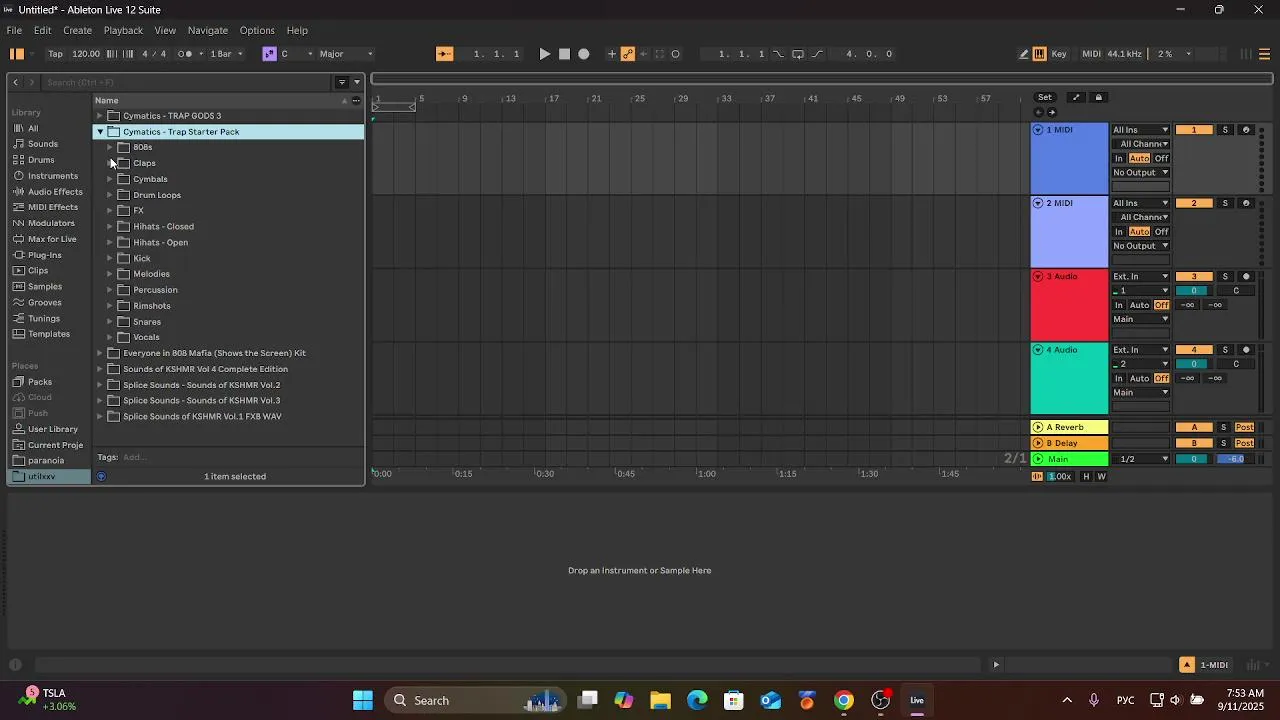Set 3 Audio monitor to Auto
The image size is (1280, 720).
point(1140,305)
